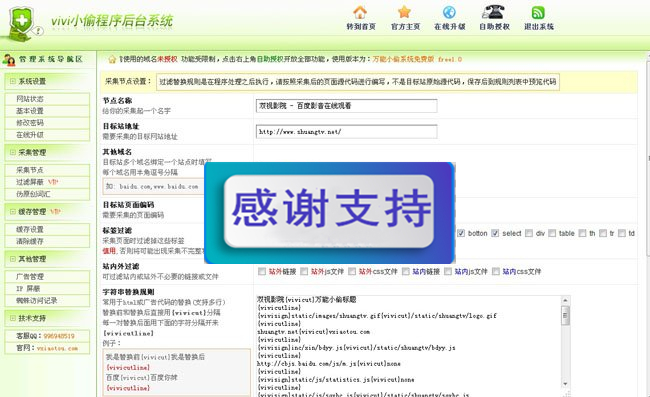
Task: Check the 站外css文件 filter checkbox
Action: click(352, 271)
